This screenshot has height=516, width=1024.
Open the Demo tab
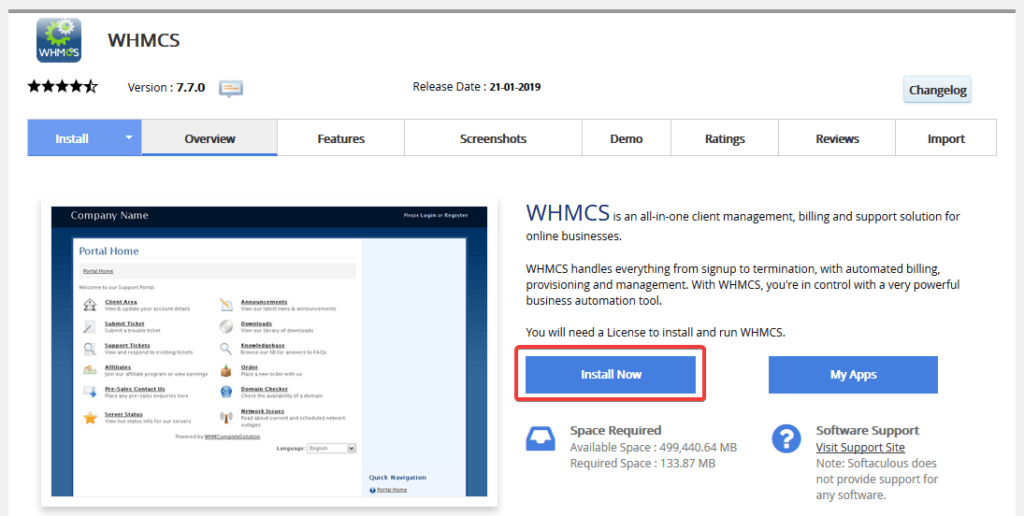[x=626, y=138]
